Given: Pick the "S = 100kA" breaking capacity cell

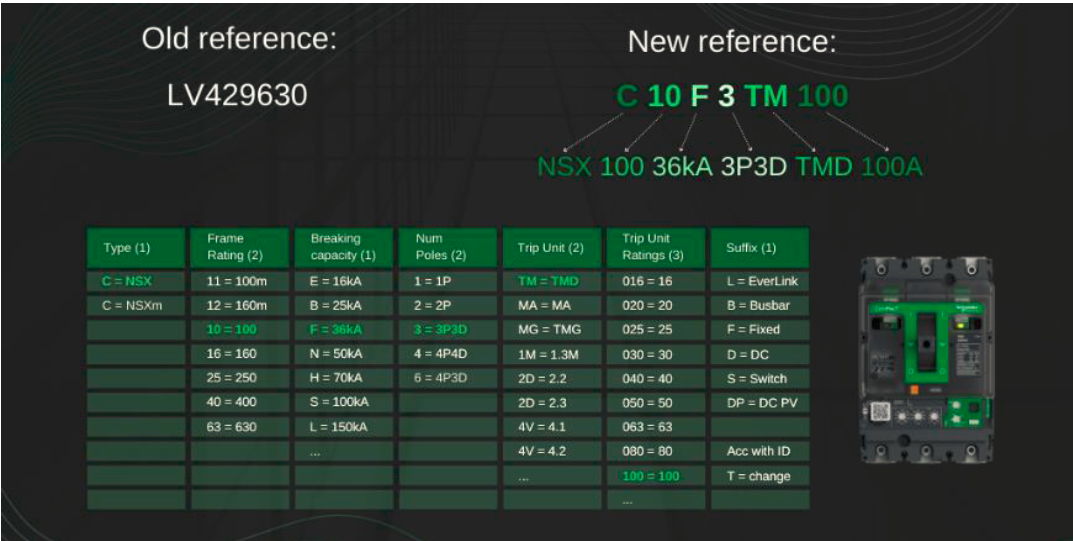Looking at the screenshot, I should click(x=344, y=402).
